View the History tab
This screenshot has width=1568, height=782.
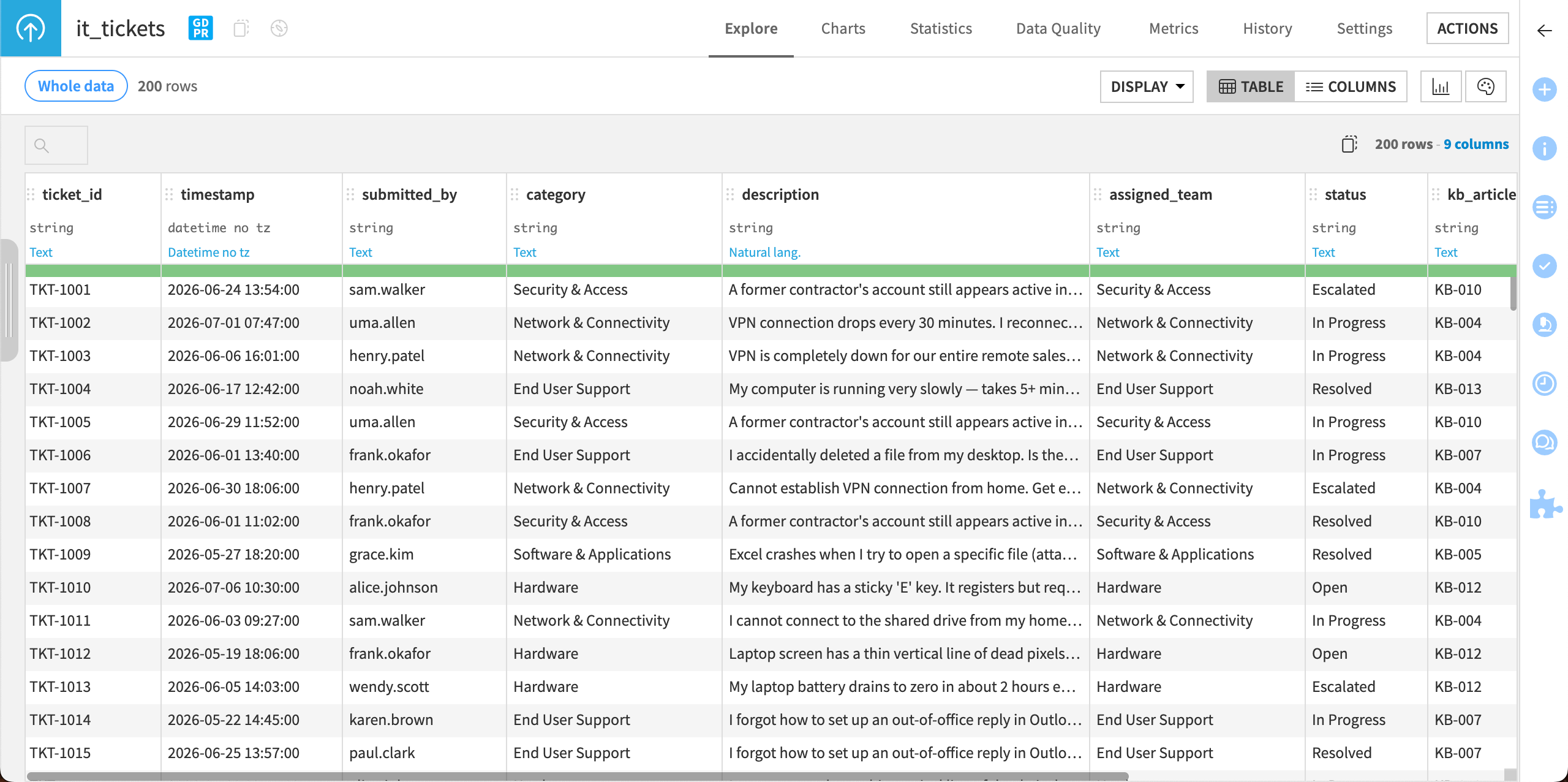coord(1267,28)
